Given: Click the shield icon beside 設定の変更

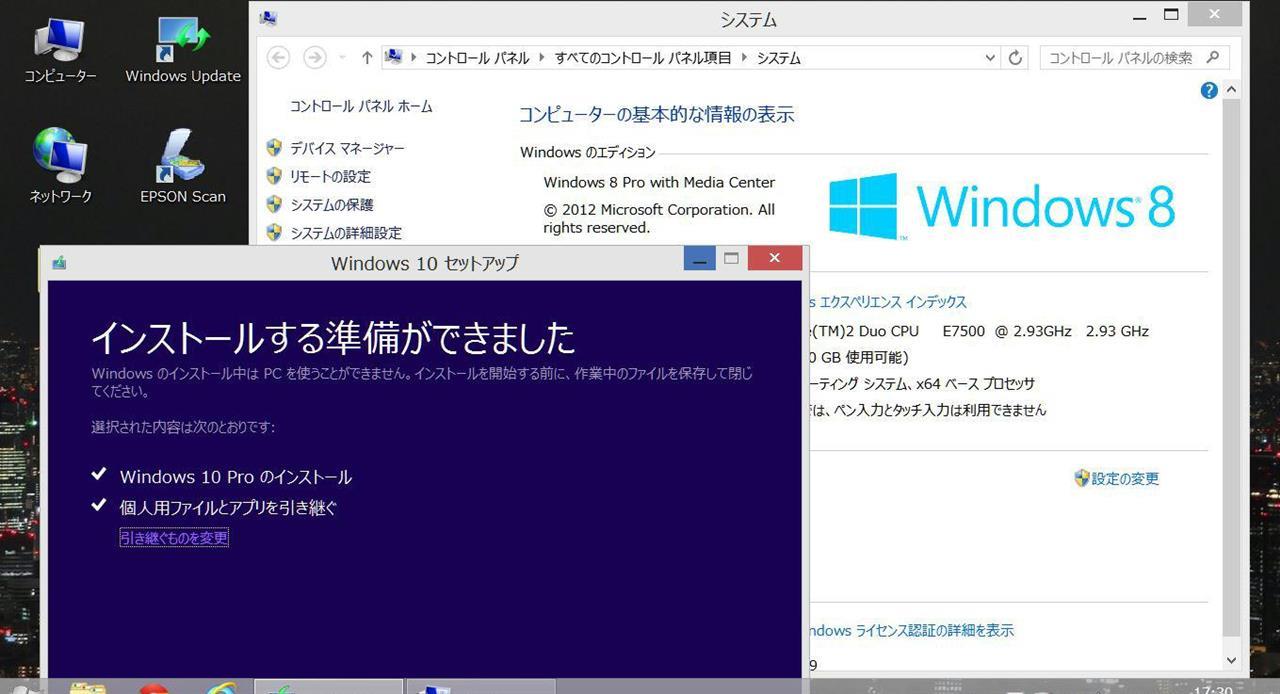Looking at the screenshot, I should point(1081,478).
